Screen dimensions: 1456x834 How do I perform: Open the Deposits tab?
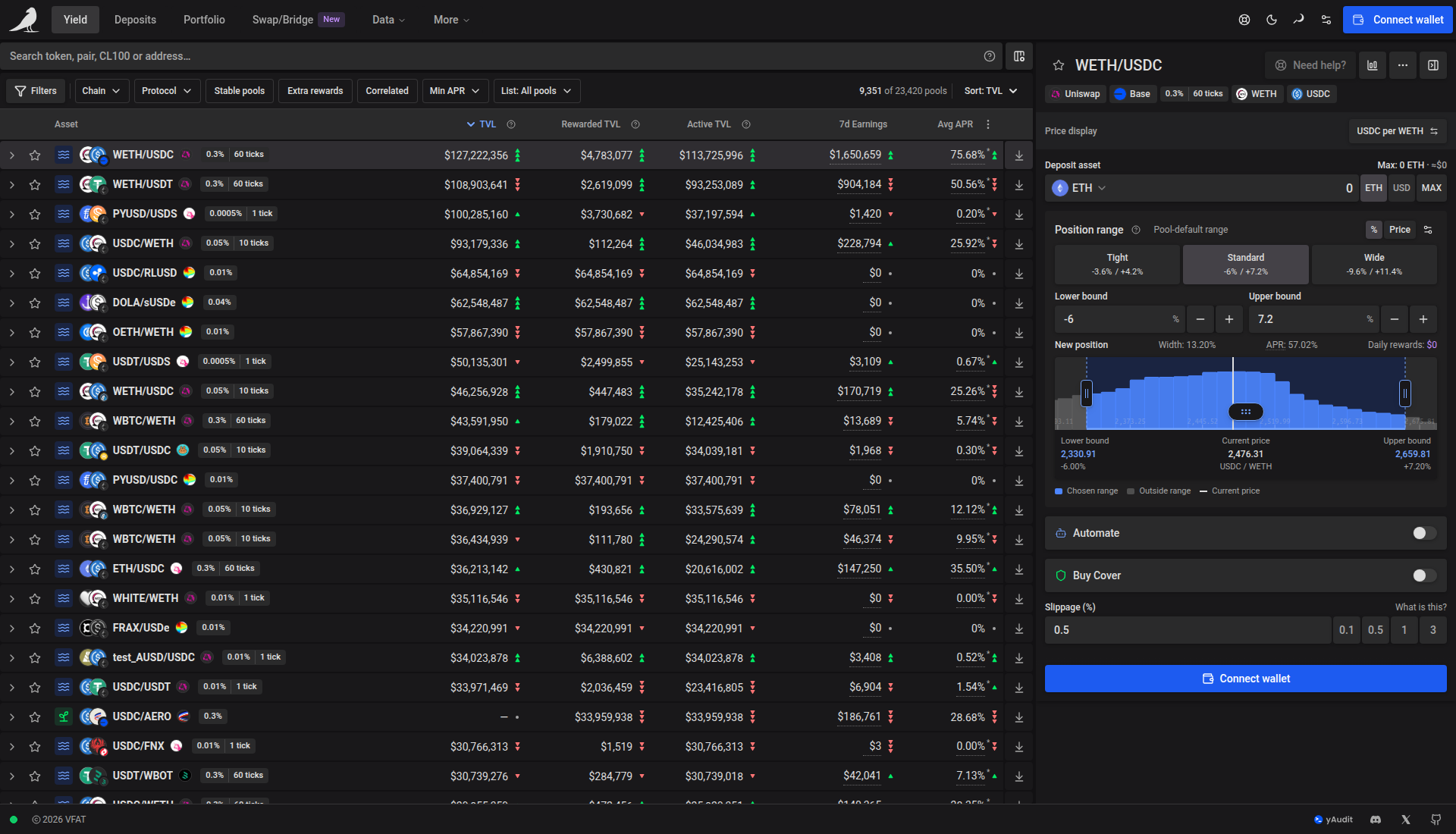click(x=135, y=20)
